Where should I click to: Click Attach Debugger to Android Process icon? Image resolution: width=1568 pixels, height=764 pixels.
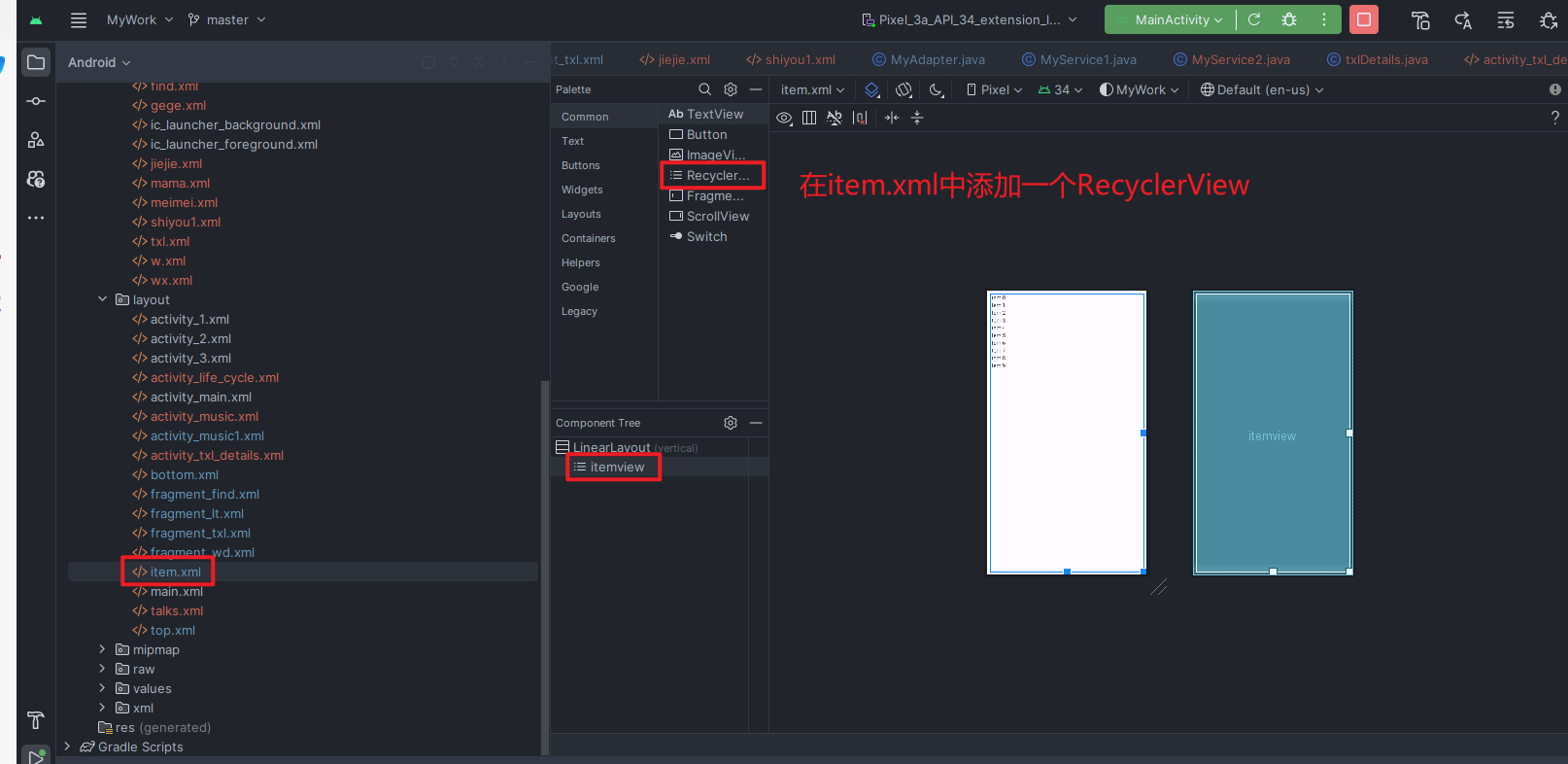click(x=1549, y=19)
